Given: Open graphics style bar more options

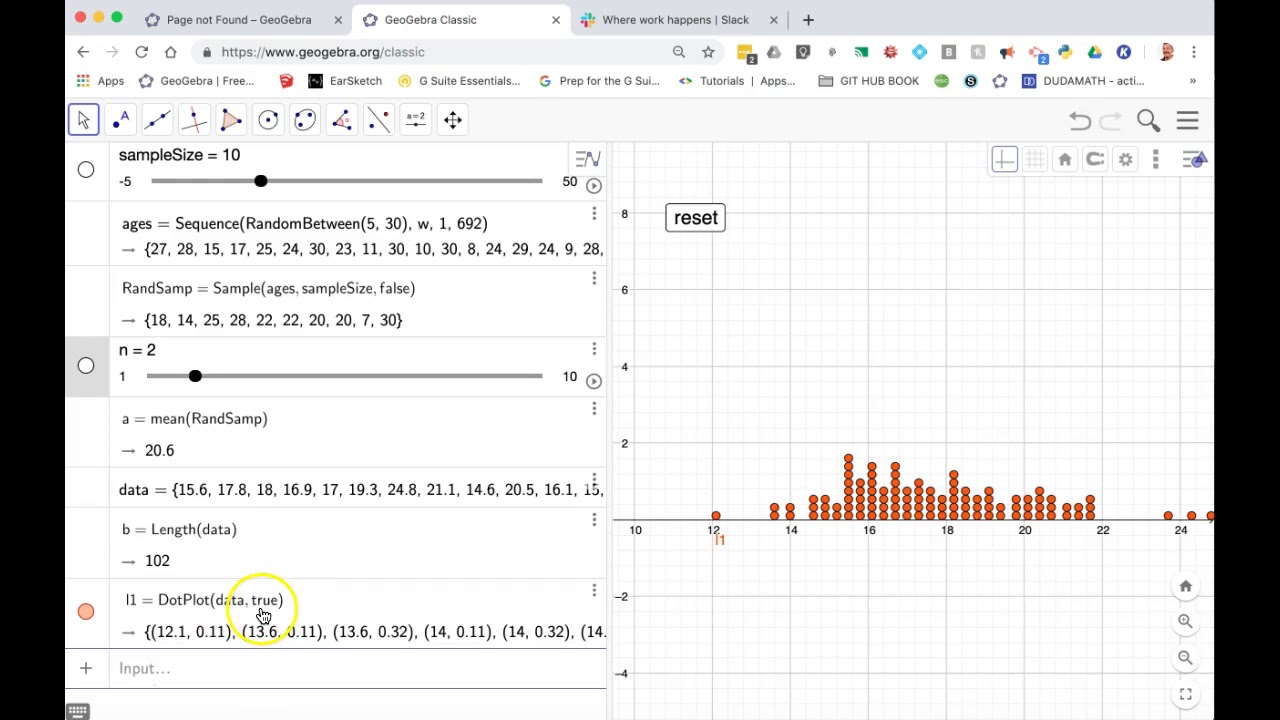Looking at the screenshot, I should 1155,159.
